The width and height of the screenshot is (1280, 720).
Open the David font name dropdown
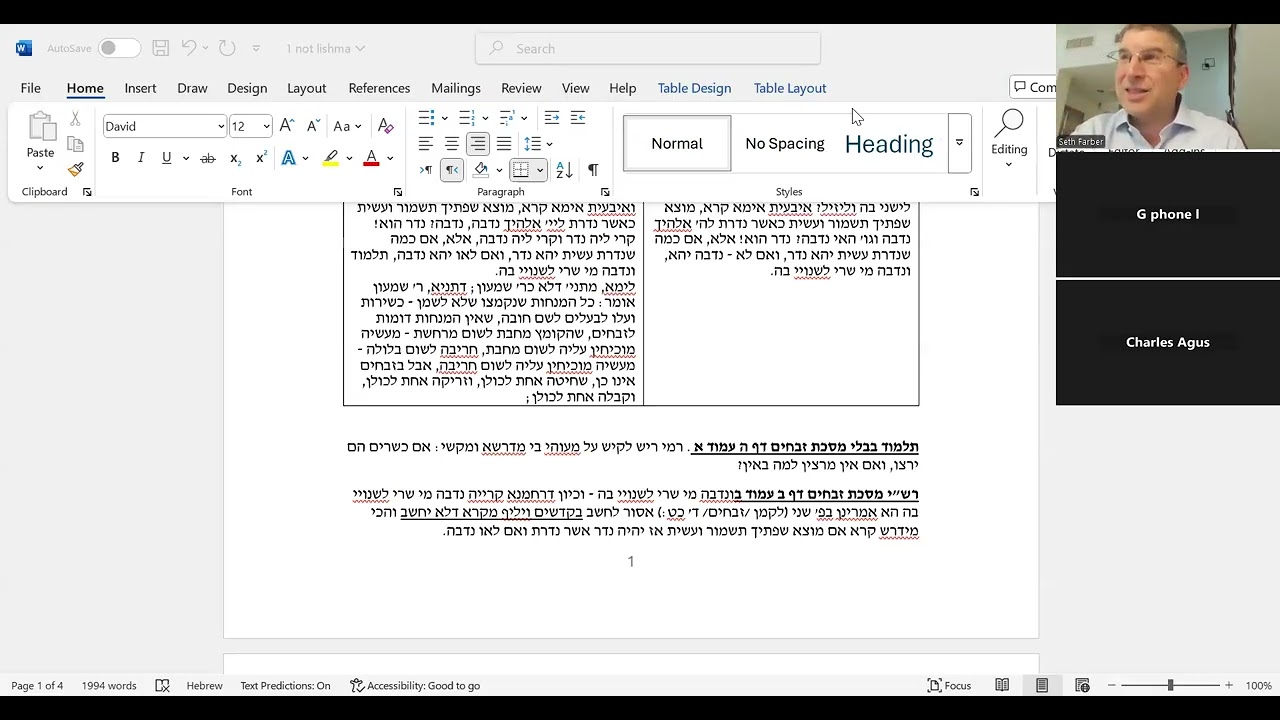[221, 126]
